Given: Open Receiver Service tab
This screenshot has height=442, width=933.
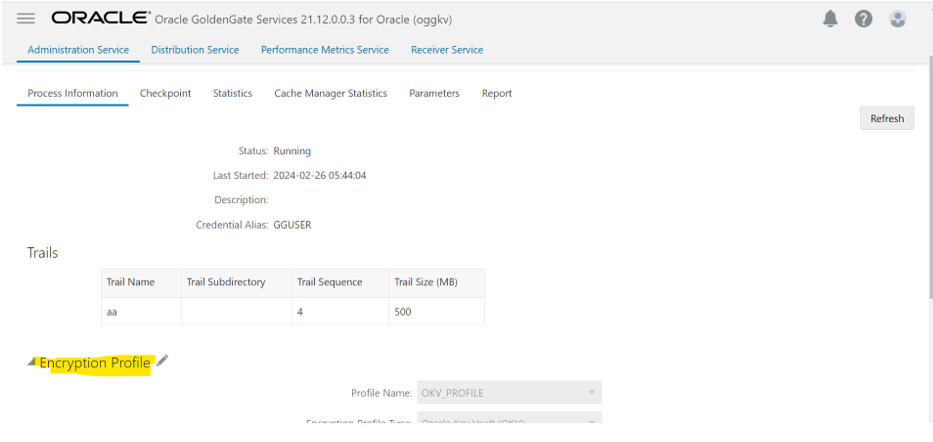Looking at the screenshot, I should click(x=447, y=50).
